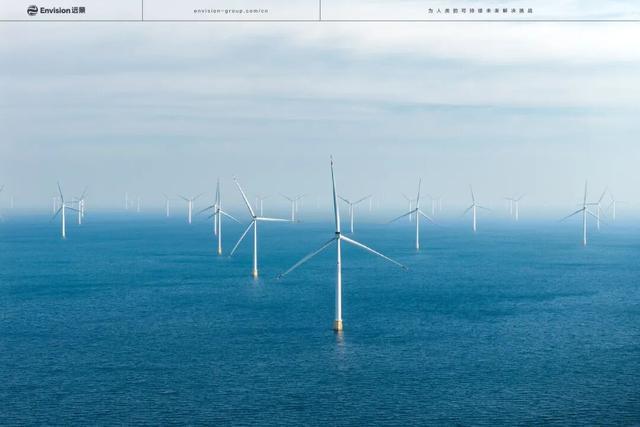The image size is (640, 427).
Task: Click the lower-right blade of the foreground turbine
Action: 372,251
